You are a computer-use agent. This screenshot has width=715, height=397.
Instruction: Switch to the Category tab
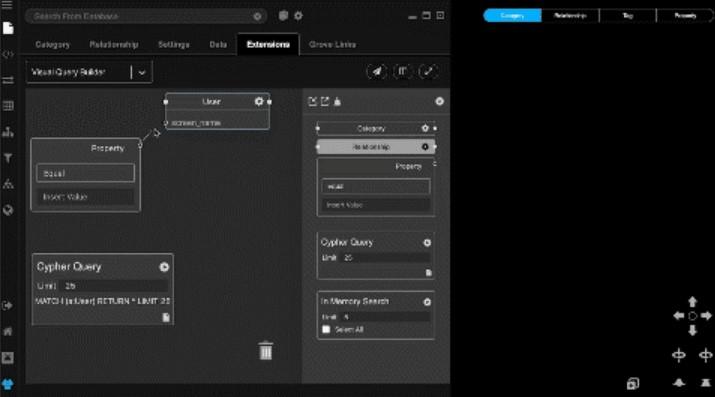coord(53,45)
